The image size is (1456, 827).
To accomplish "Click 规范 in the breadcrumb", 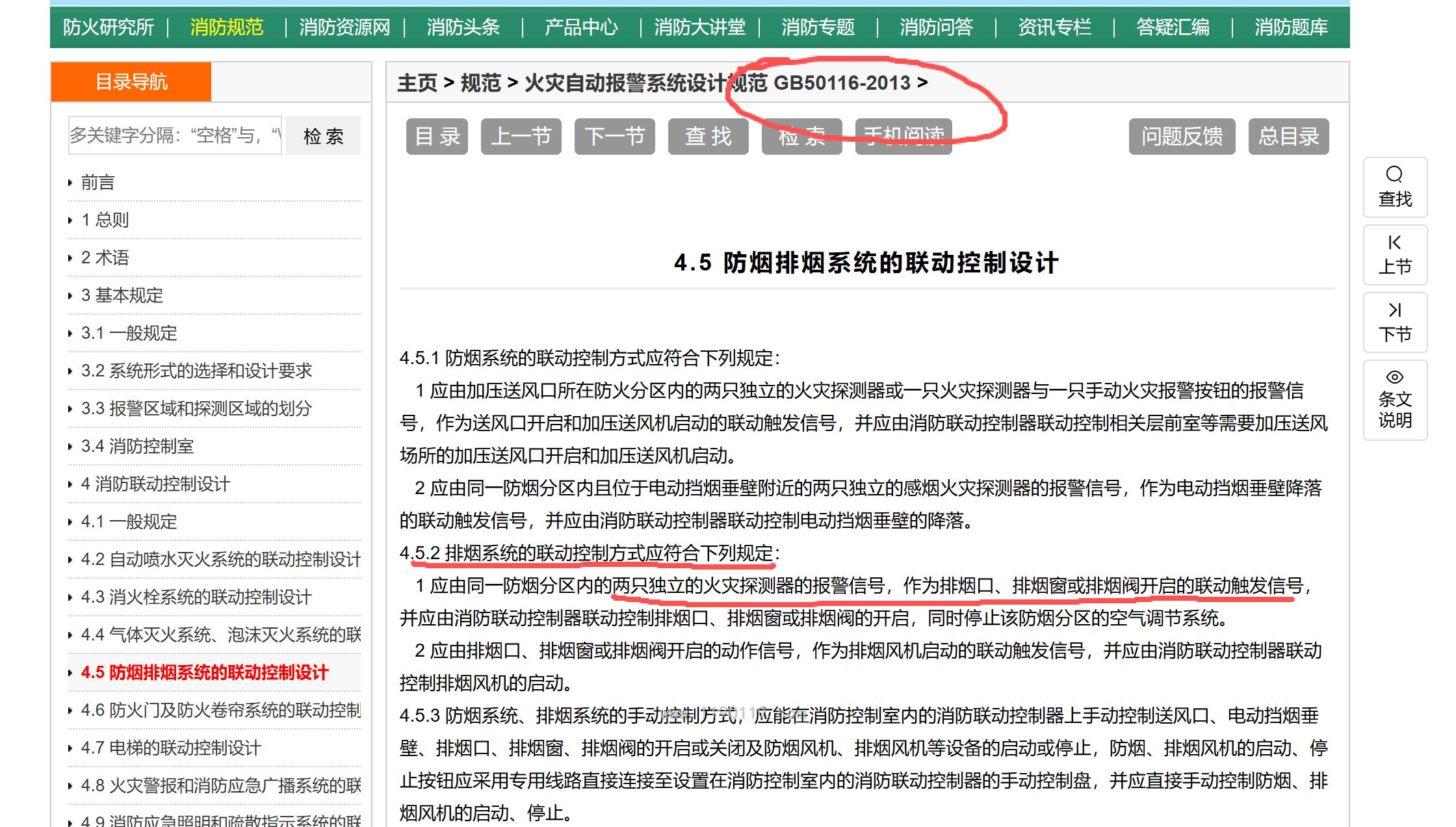I will [x=480, y=83].
